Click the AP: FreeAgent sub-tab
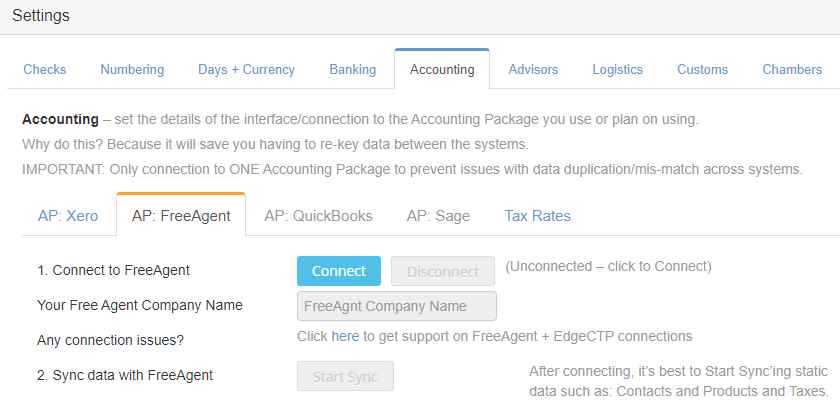 point(181,216)
